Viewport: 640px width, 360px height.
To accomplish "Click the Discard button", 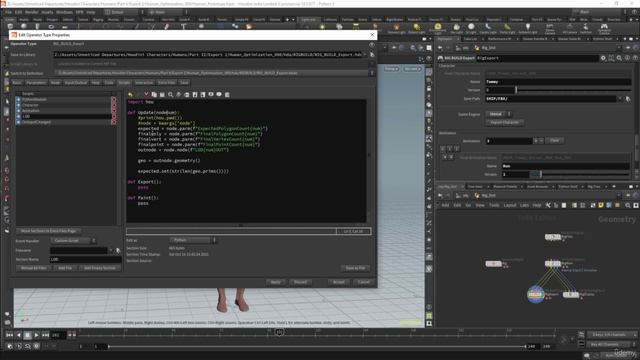I will 301,282.
